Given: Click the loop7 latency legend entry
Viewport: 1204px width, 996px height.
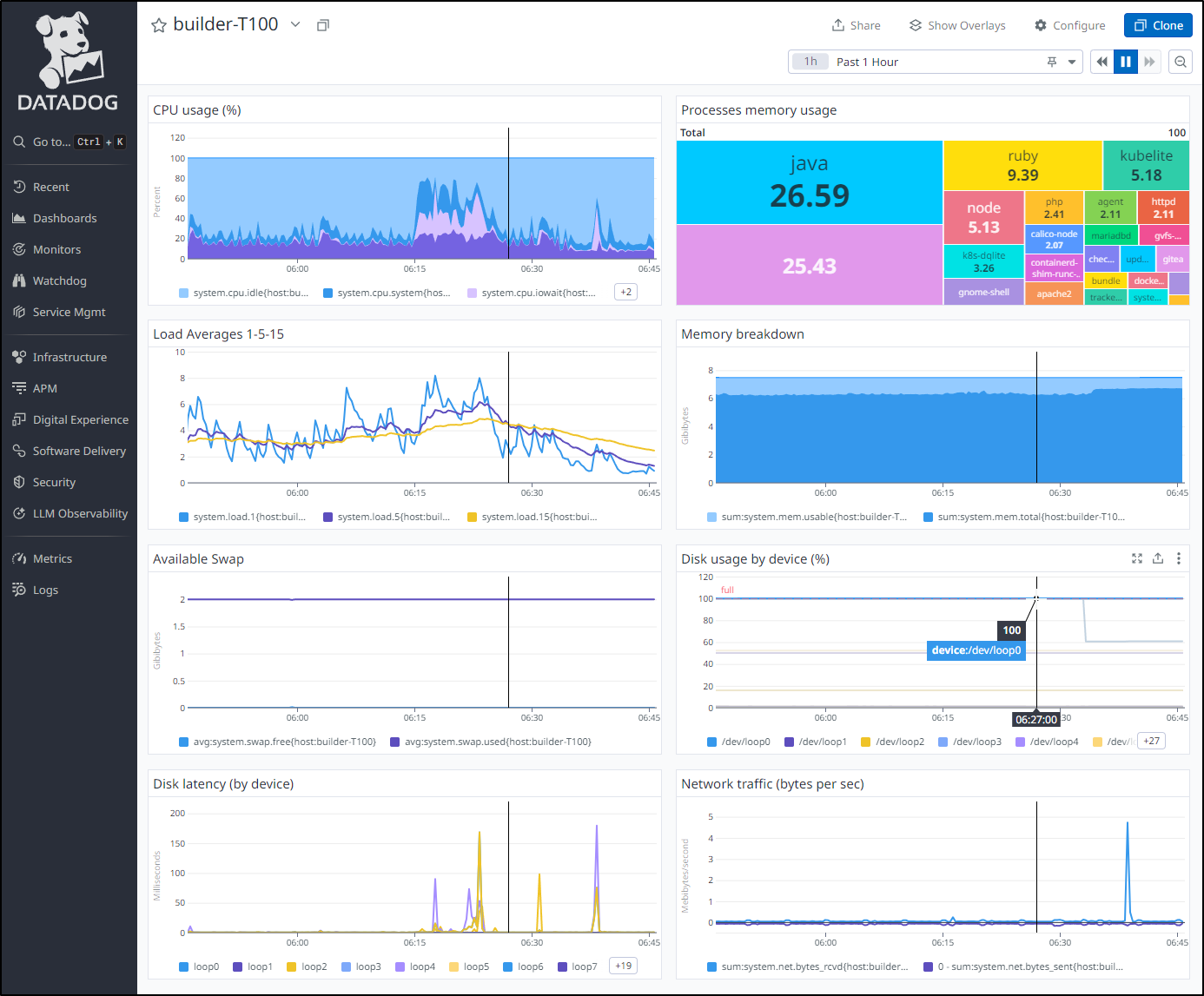Looking at the screenshot, I should point(578,966).
